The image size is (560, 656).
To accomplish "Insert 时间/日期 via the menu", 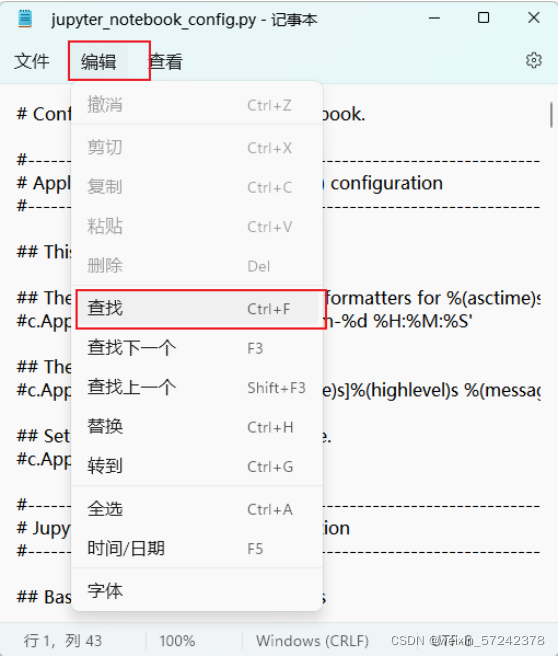I will click(198, 548).
